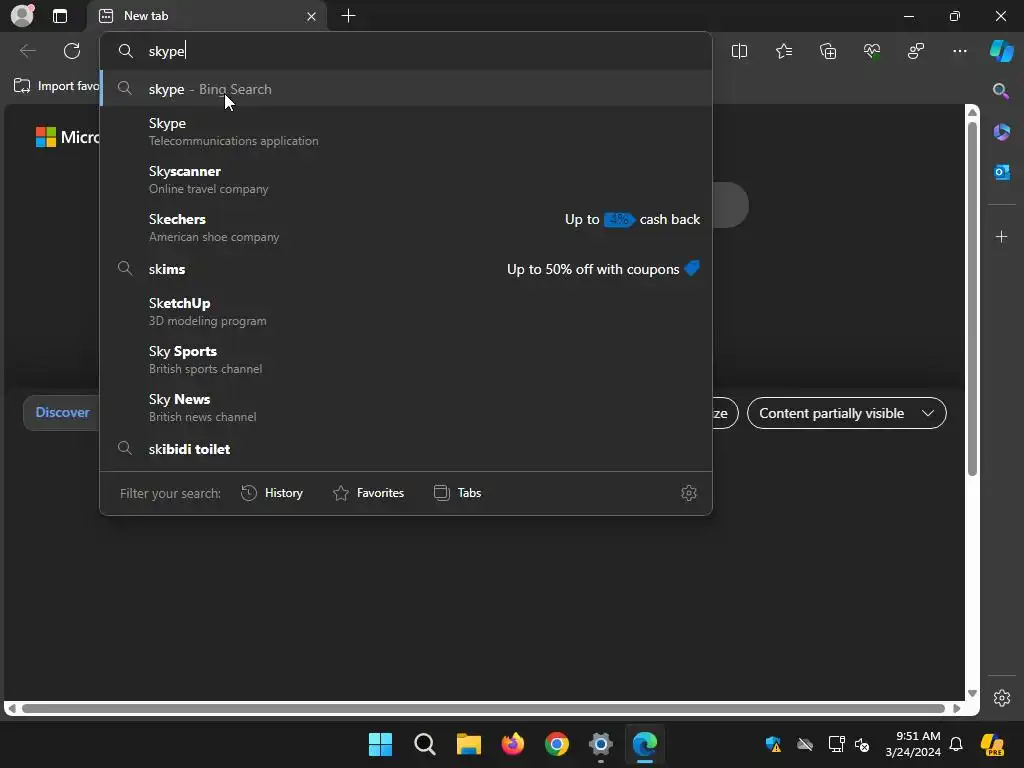Open split screen icon
The image size is (1024, 768).
pos(739,51)
